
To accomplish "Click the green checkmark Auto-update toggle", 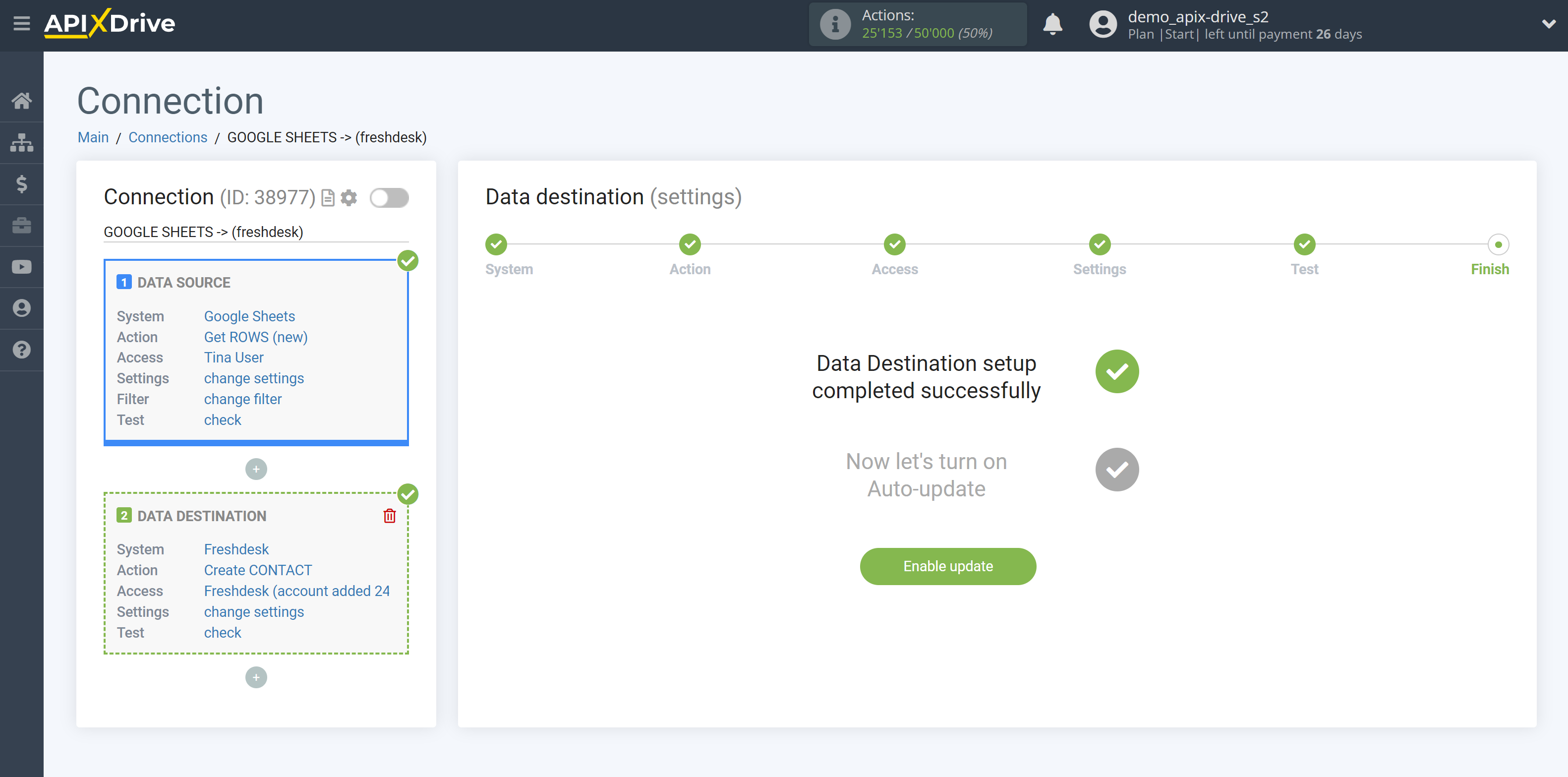I will click(1116, 469).
